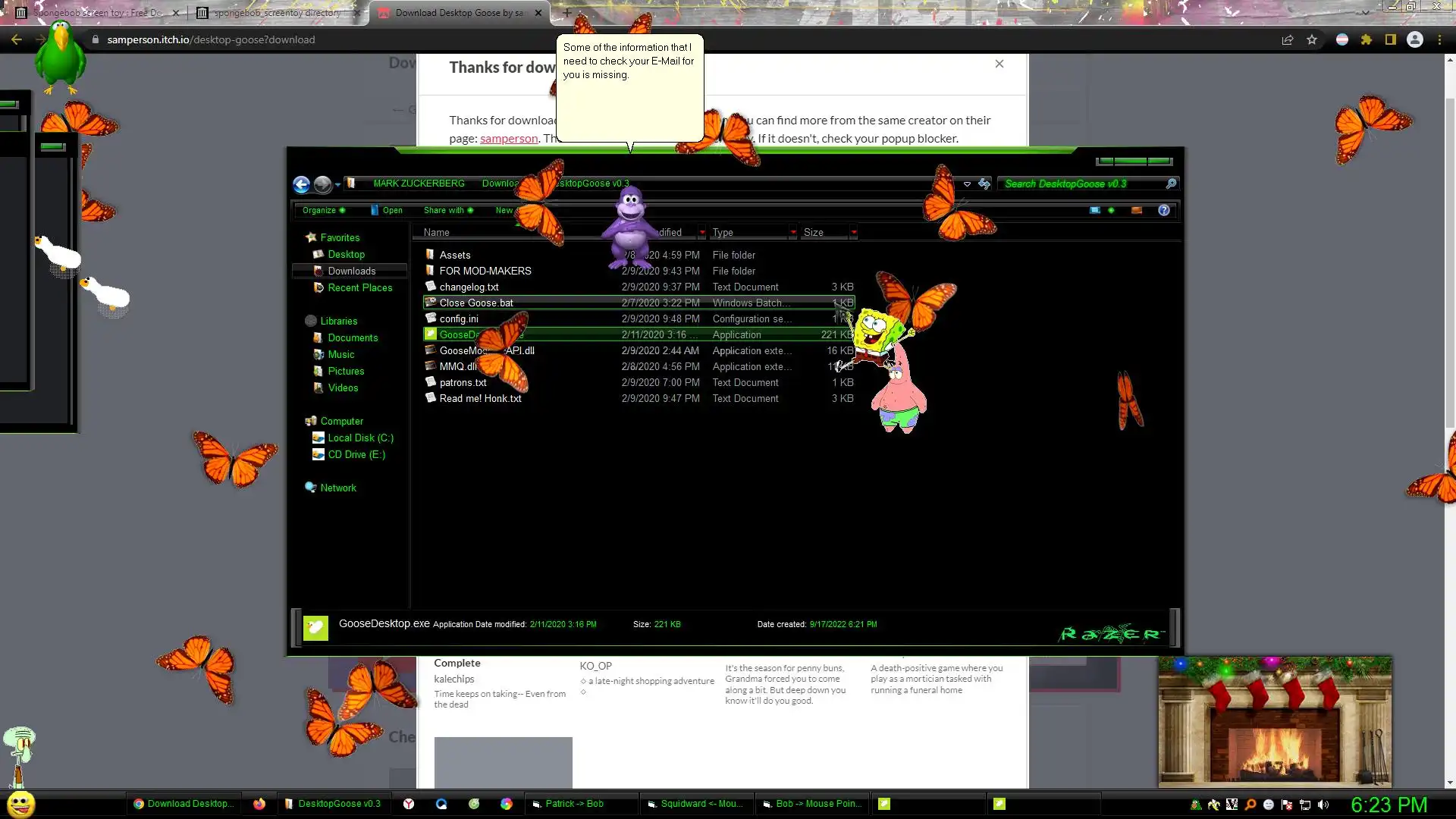Open Chrome extensions puzzle icon

(x=1366, y=39)
